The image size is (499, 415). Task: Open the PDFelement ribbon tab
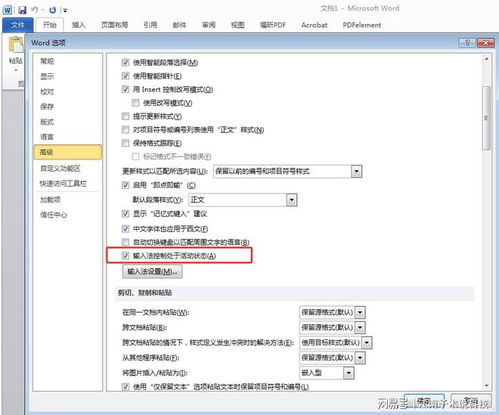tap(362, 25)
